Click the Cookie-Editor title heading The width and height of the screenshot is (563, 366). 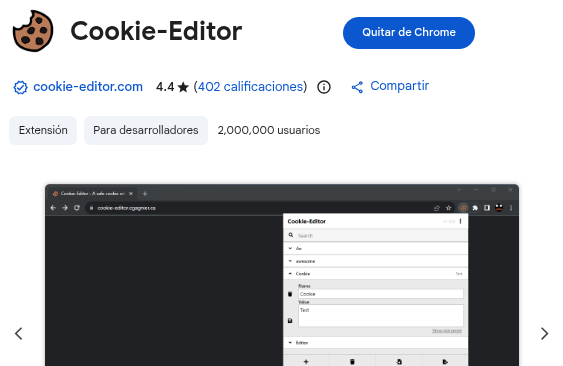click(156, 31)
